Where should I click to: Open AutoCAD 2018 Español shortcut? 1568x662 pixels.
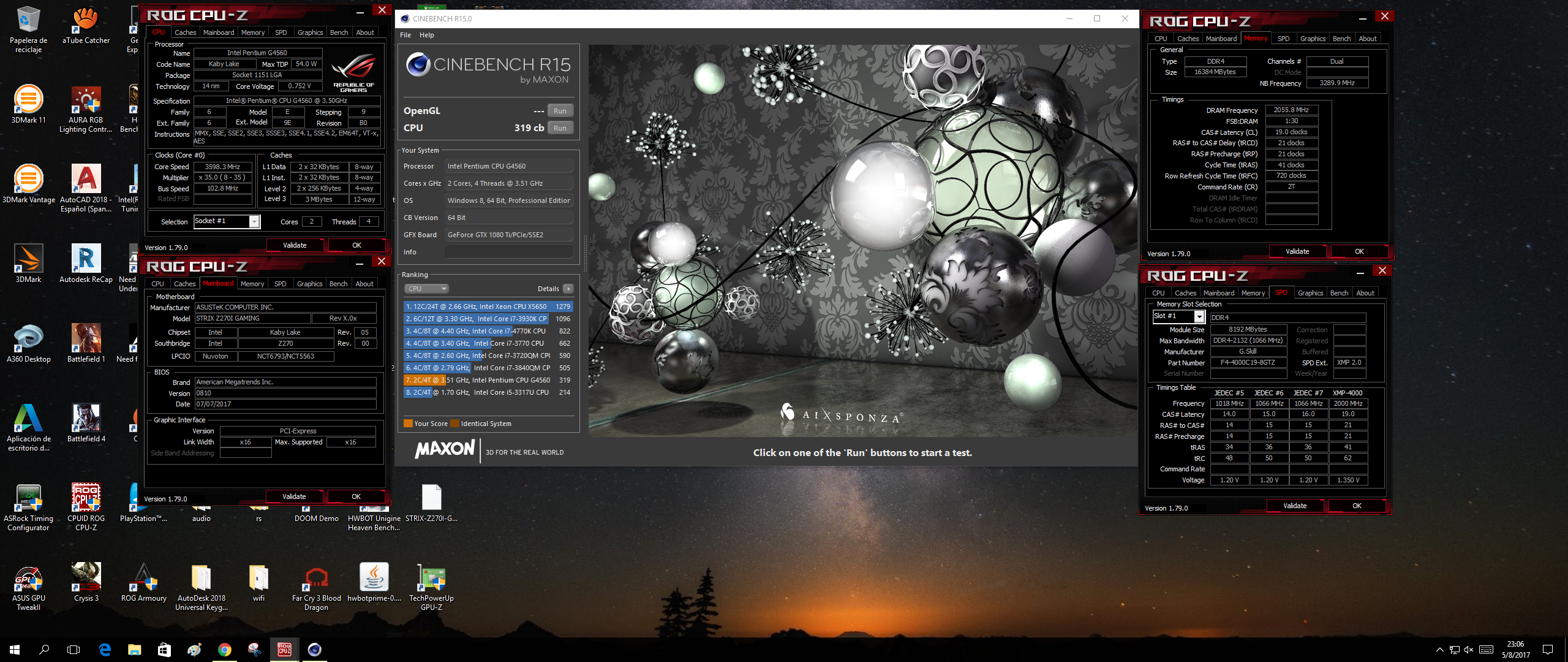(x=86, y=189)
